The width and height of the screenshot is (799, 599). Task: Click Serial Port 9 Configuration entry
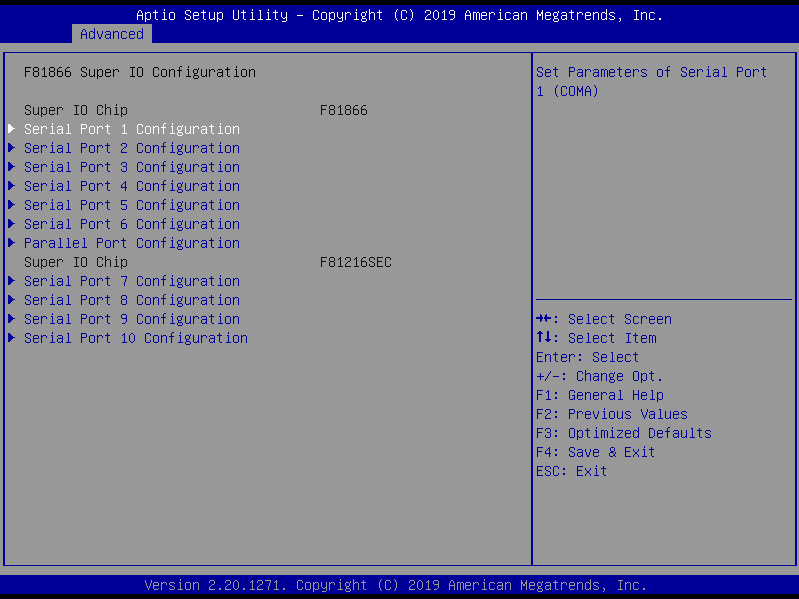coord(132,319)
